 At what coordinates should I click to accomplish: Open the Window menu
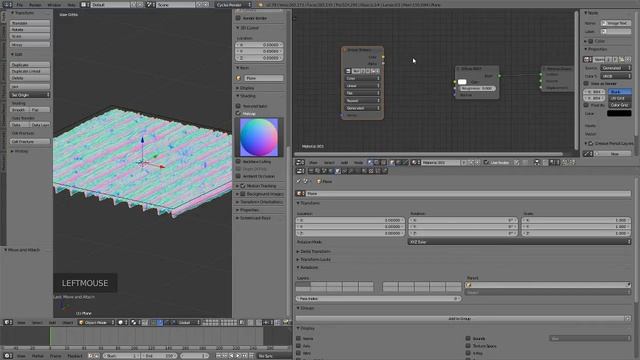54,4
